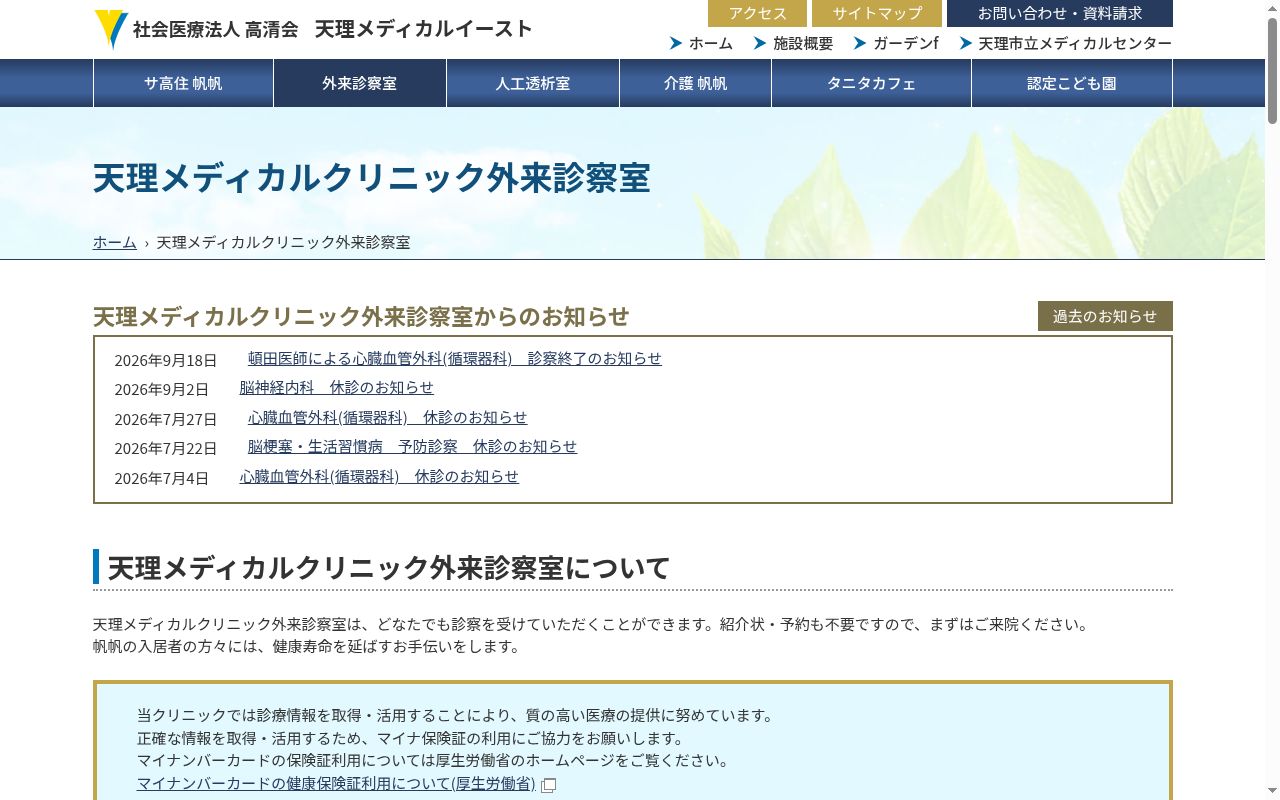
Task: Open 脳梗塞・生活習慣病 予防診察 休診 notice
Action: (413, 446)
